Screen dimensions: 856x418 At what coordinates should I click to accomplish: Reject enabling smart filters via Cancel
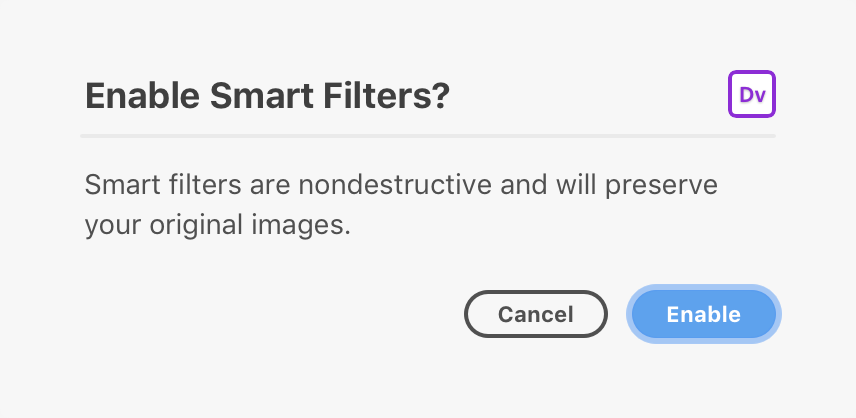536,314
